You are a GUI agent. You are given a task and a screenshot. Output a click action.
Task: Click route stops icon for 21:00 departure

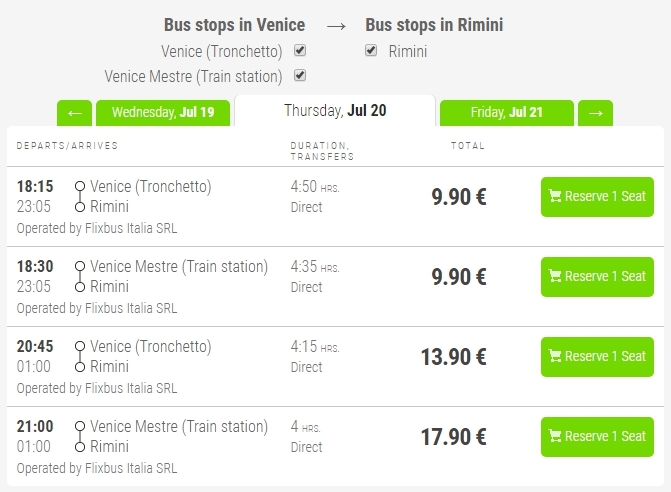[80, 437]
